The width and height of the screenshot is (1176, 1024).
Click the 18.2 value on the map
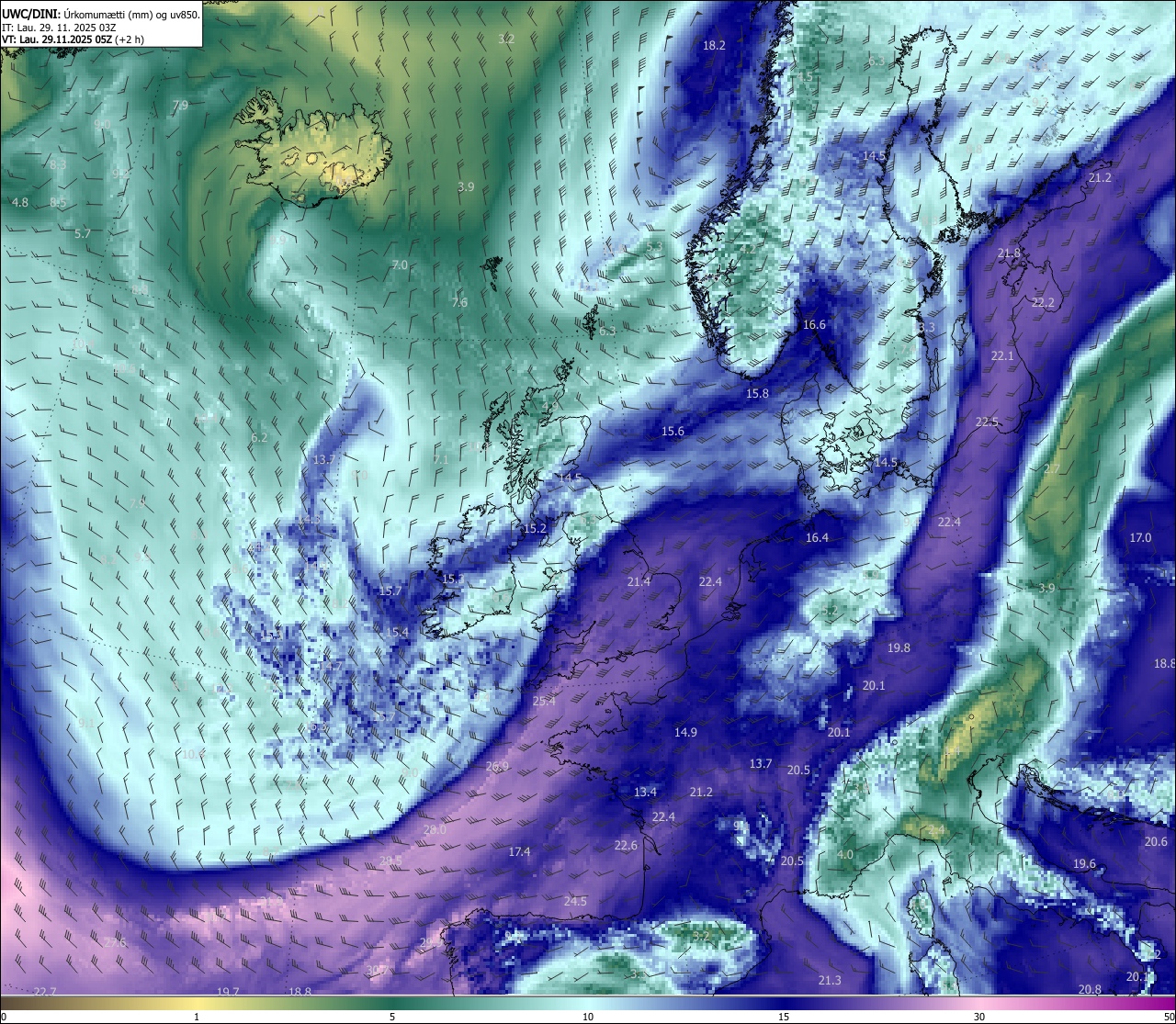click(714, 45)
